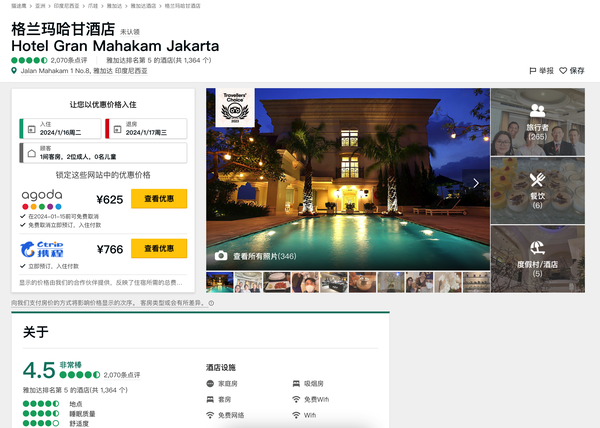Viewport: 600px width, 428px height.
Task: Select the white flower thumbnail in the strip
Action: pos(448,282)
